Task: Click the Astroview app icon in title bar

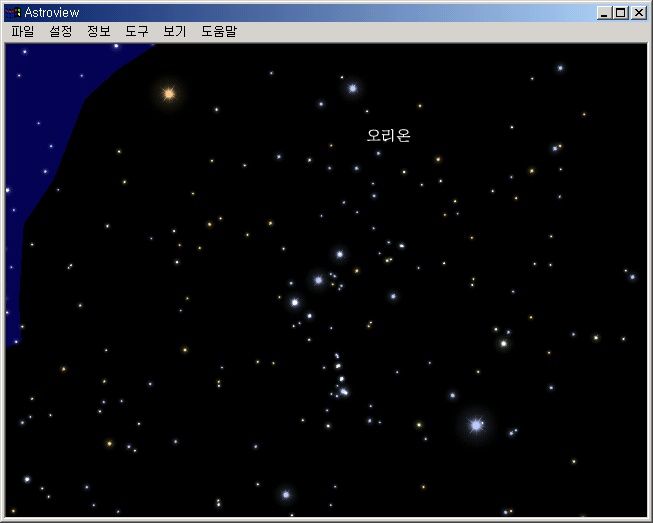Action: click(13, 12)
